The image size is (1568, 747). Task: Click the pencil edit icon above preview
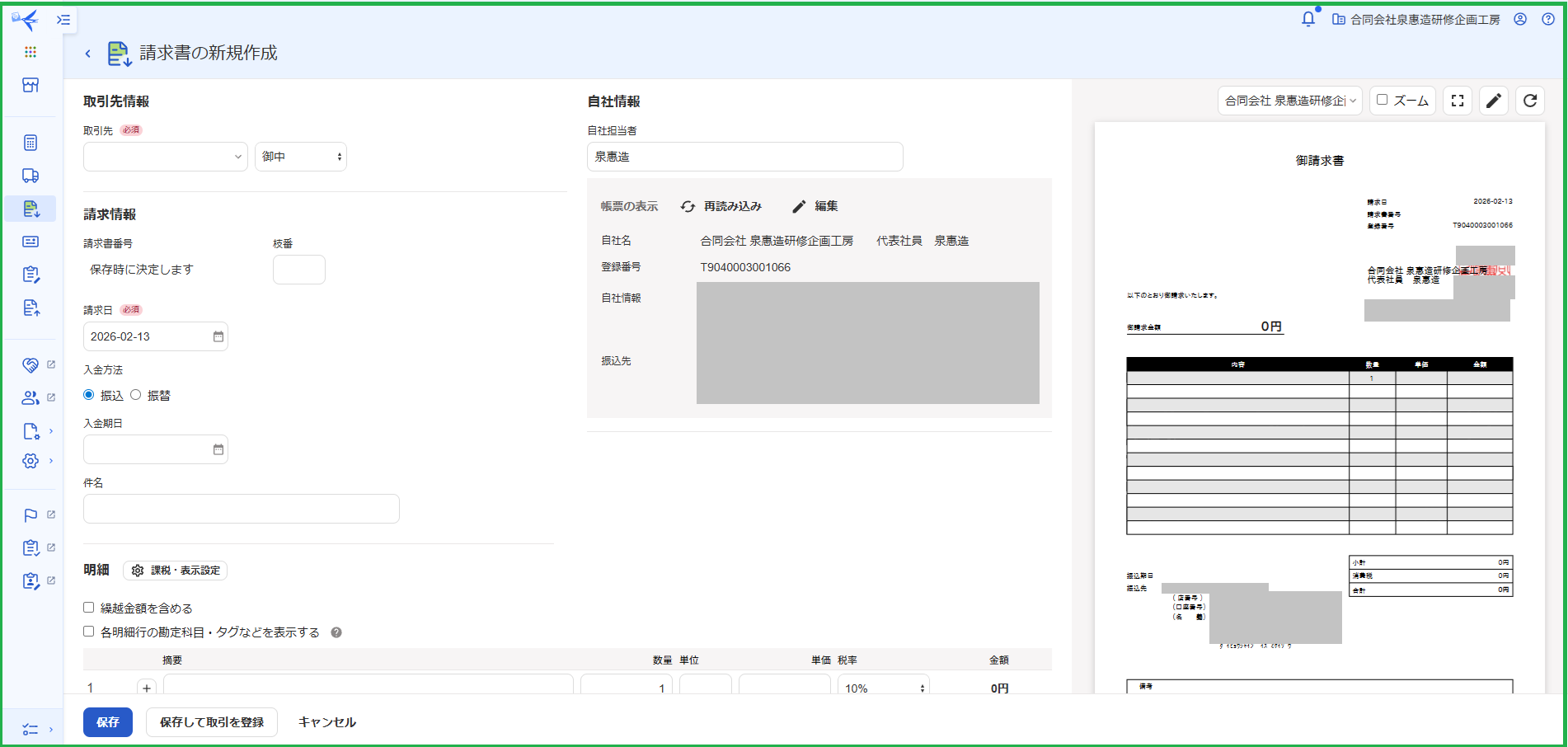tap(1493, 101)
